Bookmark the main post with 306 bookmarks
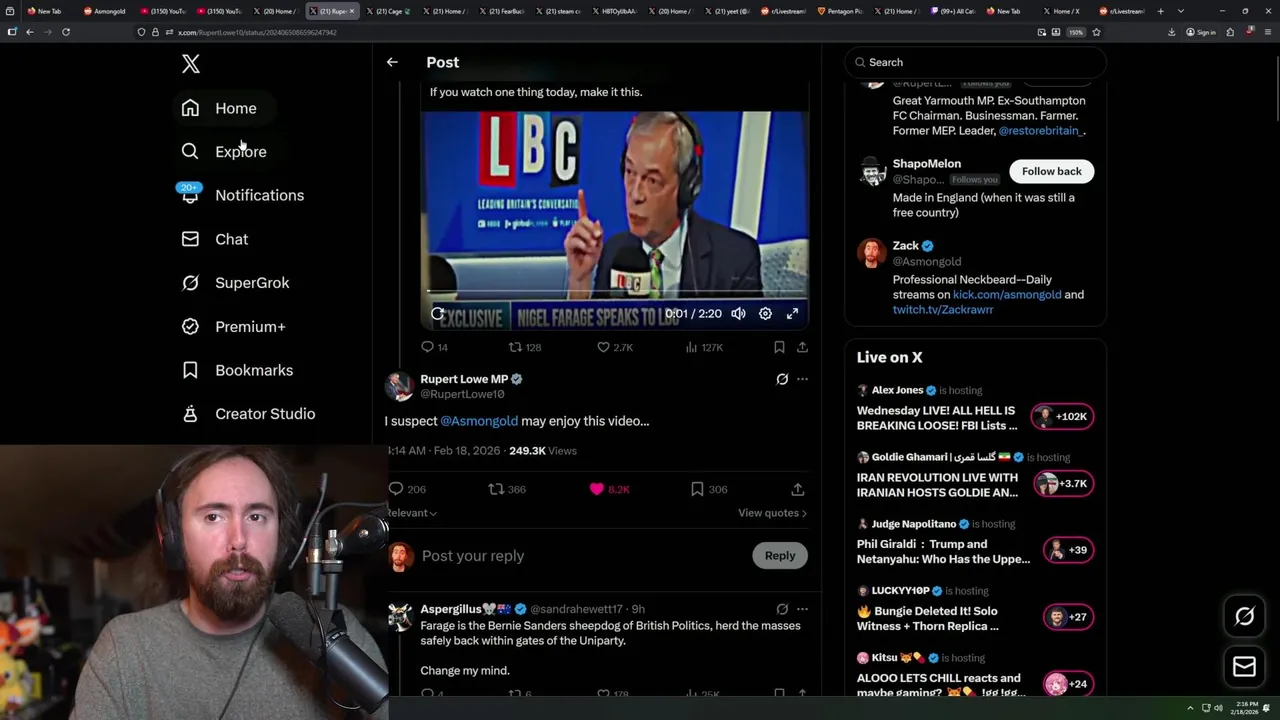 (x=697, y=489)
